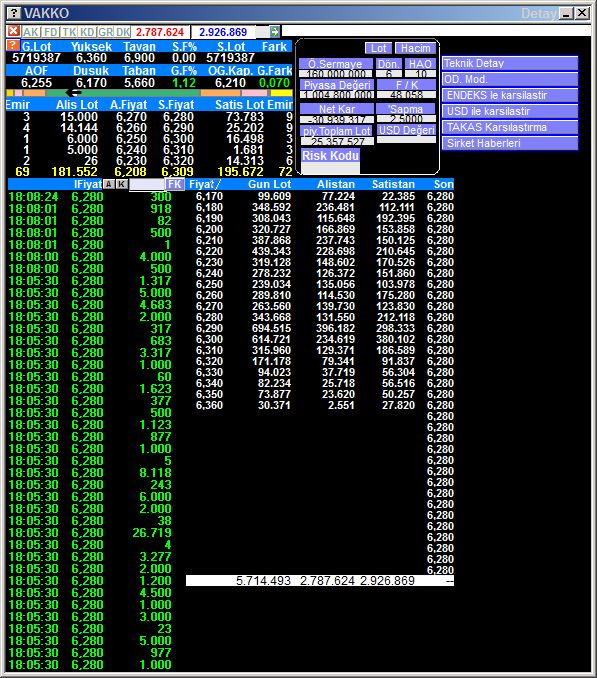
Task: Click the small K button next to IFiyat
Action: [x=121, y=184]
